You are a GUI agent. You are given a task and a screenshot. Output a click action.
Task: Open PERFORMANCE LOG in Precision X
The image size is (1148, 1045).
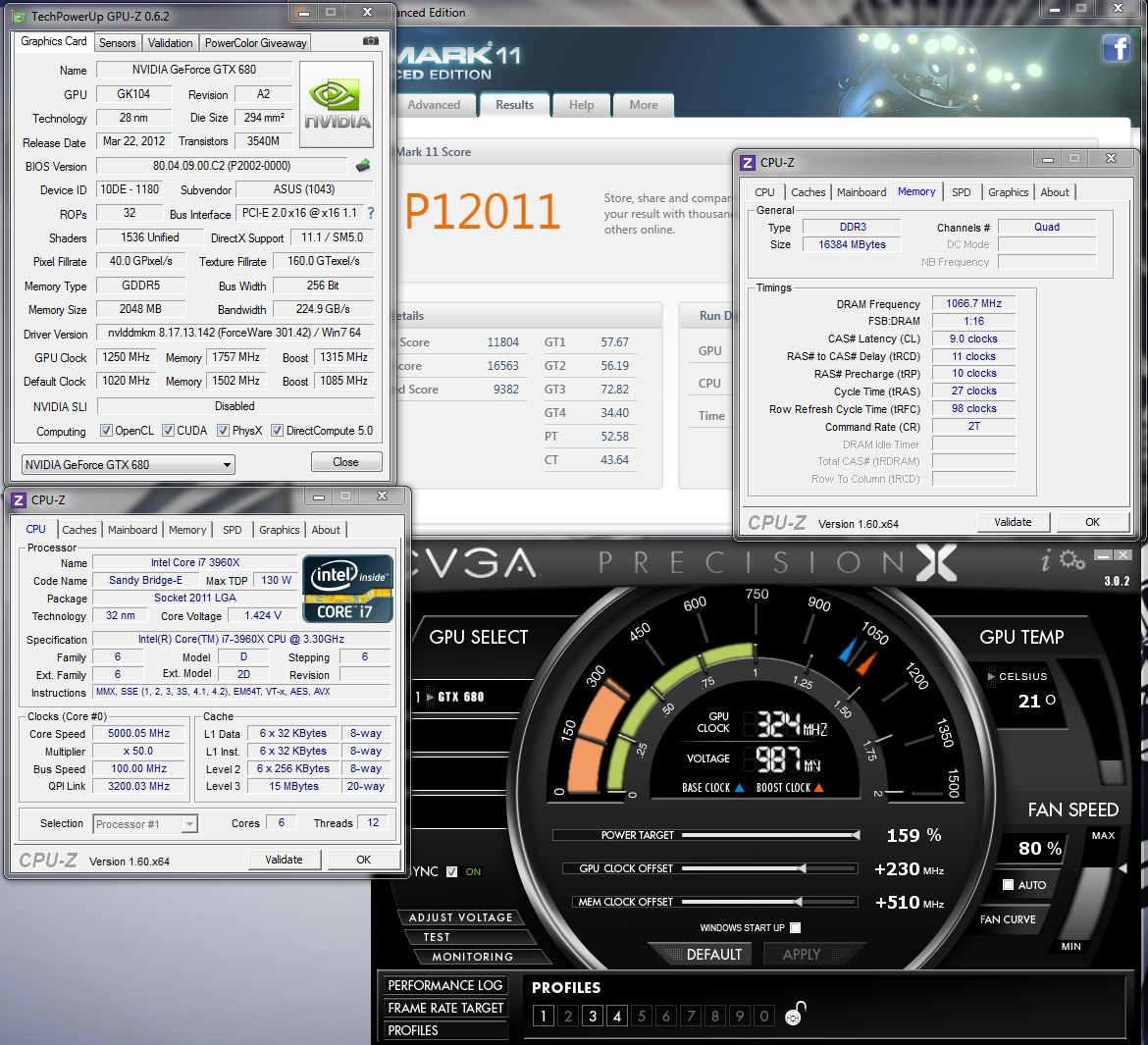tap(445, 986)
